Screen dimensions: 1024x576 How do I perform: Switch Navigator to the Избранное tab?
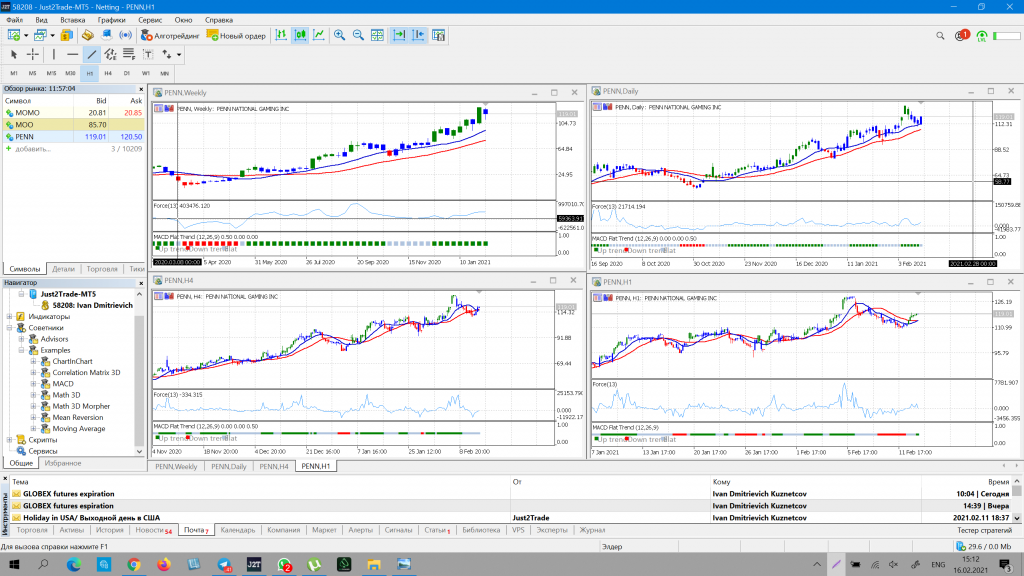click(x=63, y=463)
